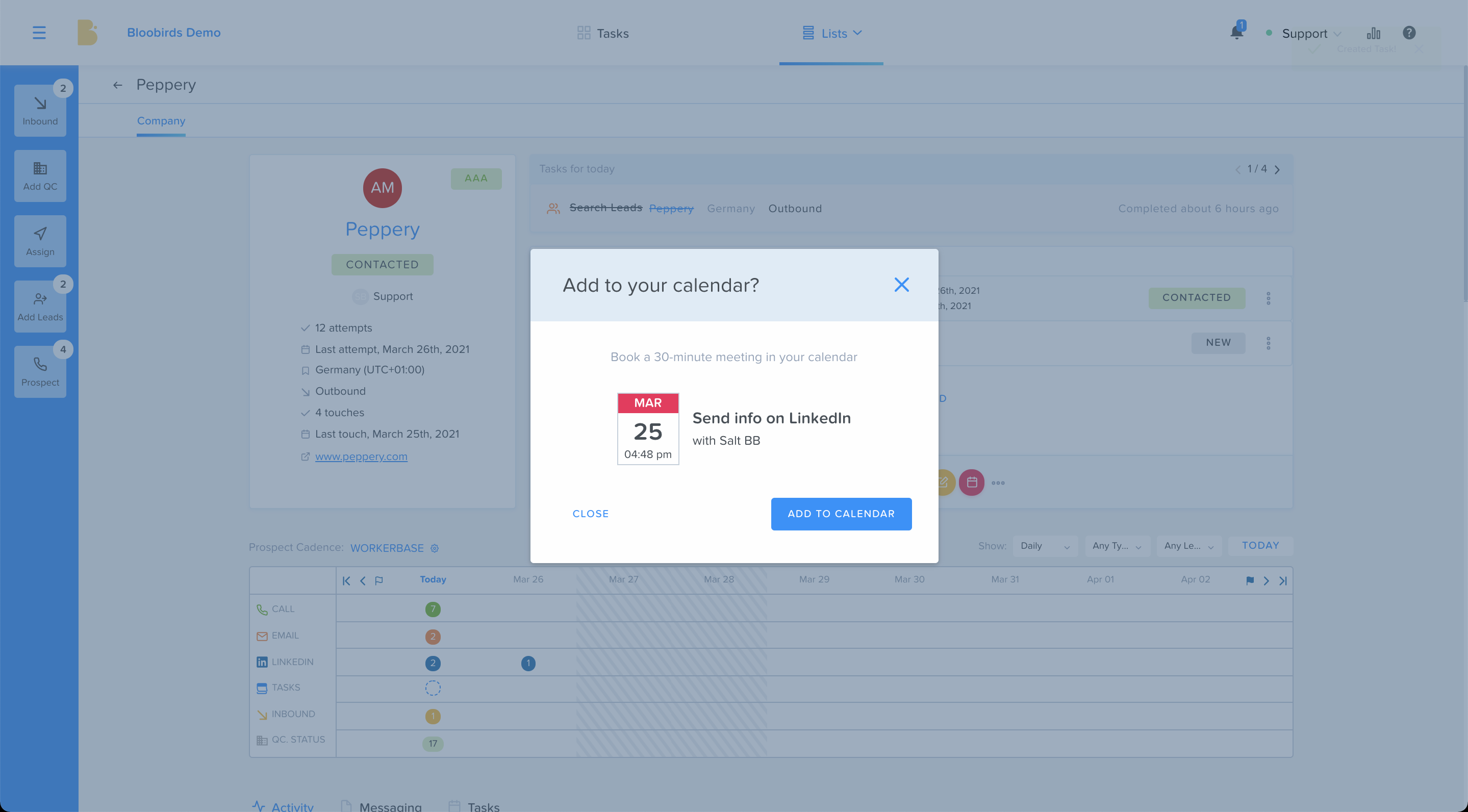Click the green 7 calls marker

(433, 609)
